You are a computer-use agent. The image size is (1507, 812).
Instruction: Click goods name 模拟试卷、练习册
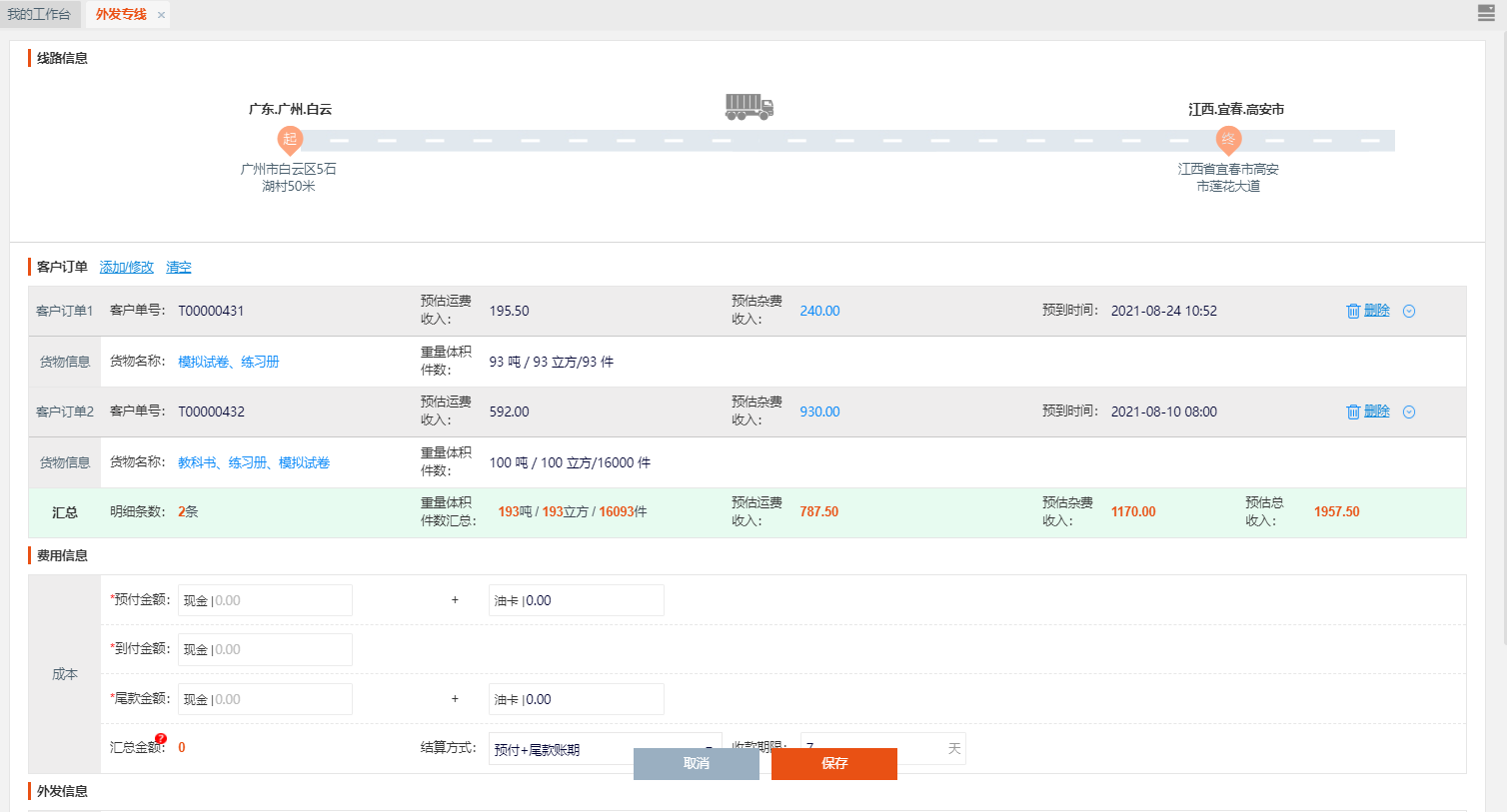tap(229, 362)
